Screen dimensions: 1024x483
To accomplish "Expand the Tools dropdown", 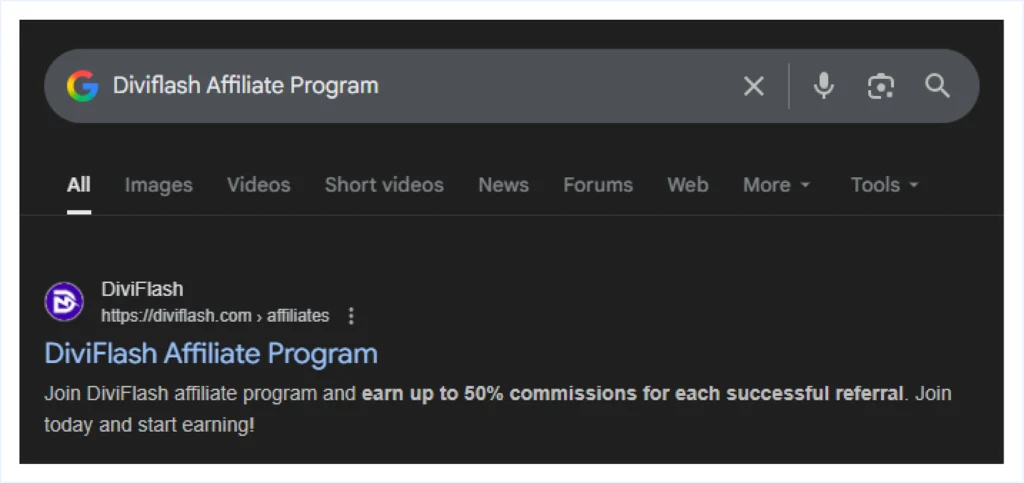I will tap(884, 185).
